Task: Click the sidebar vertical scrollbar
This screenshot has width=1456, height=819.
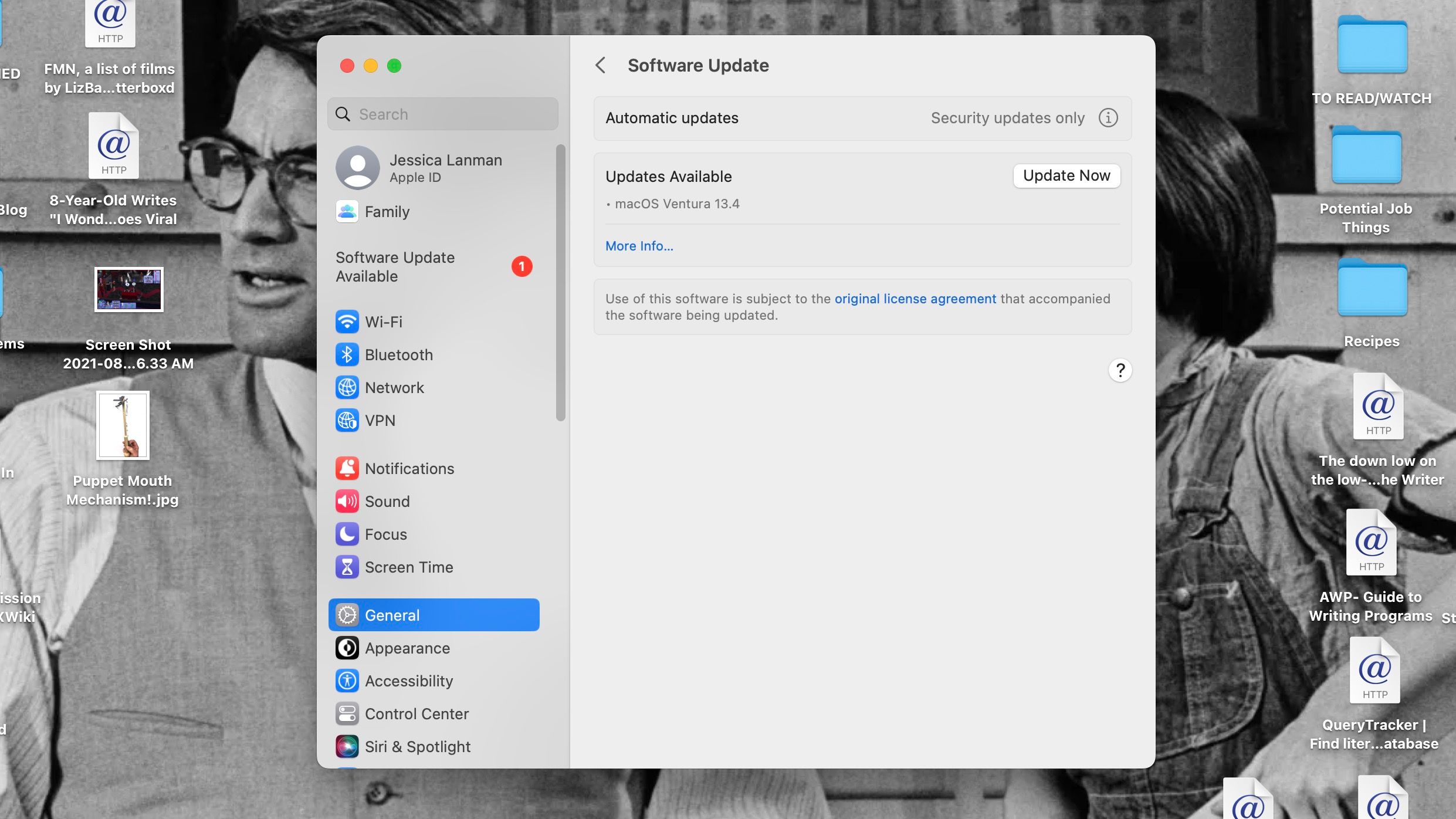Action: click(560, 283)
